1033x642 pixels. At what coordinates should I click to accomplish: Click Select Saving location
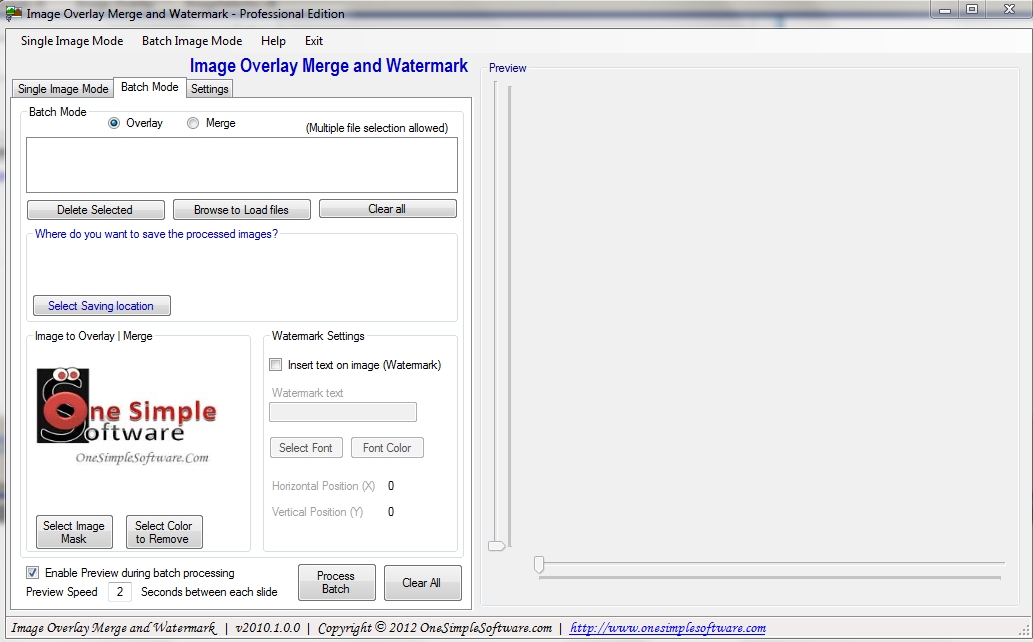coord(101,305)
